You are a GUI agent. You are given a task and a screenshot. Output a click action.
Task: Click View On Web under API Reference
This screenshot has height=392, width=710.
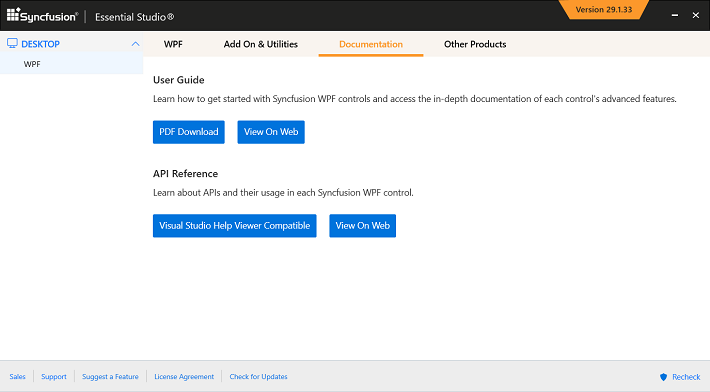[362, 225]
